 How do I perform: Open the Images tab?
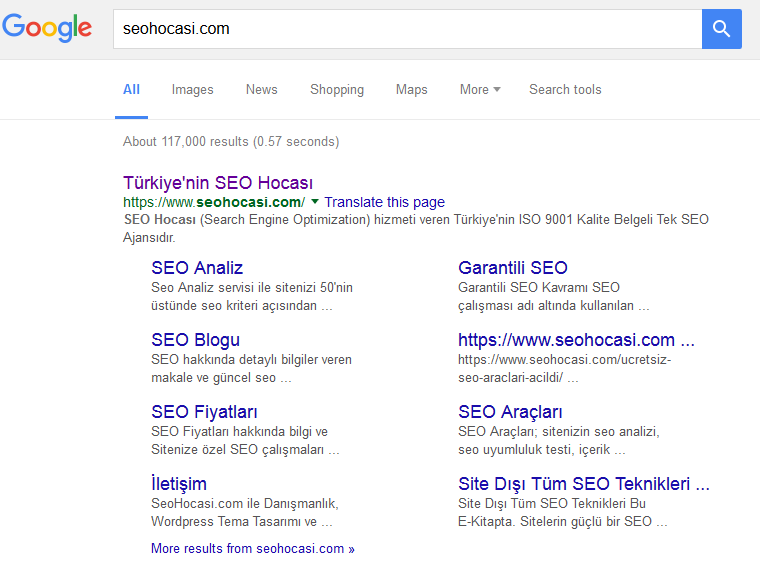click(192, 90)
